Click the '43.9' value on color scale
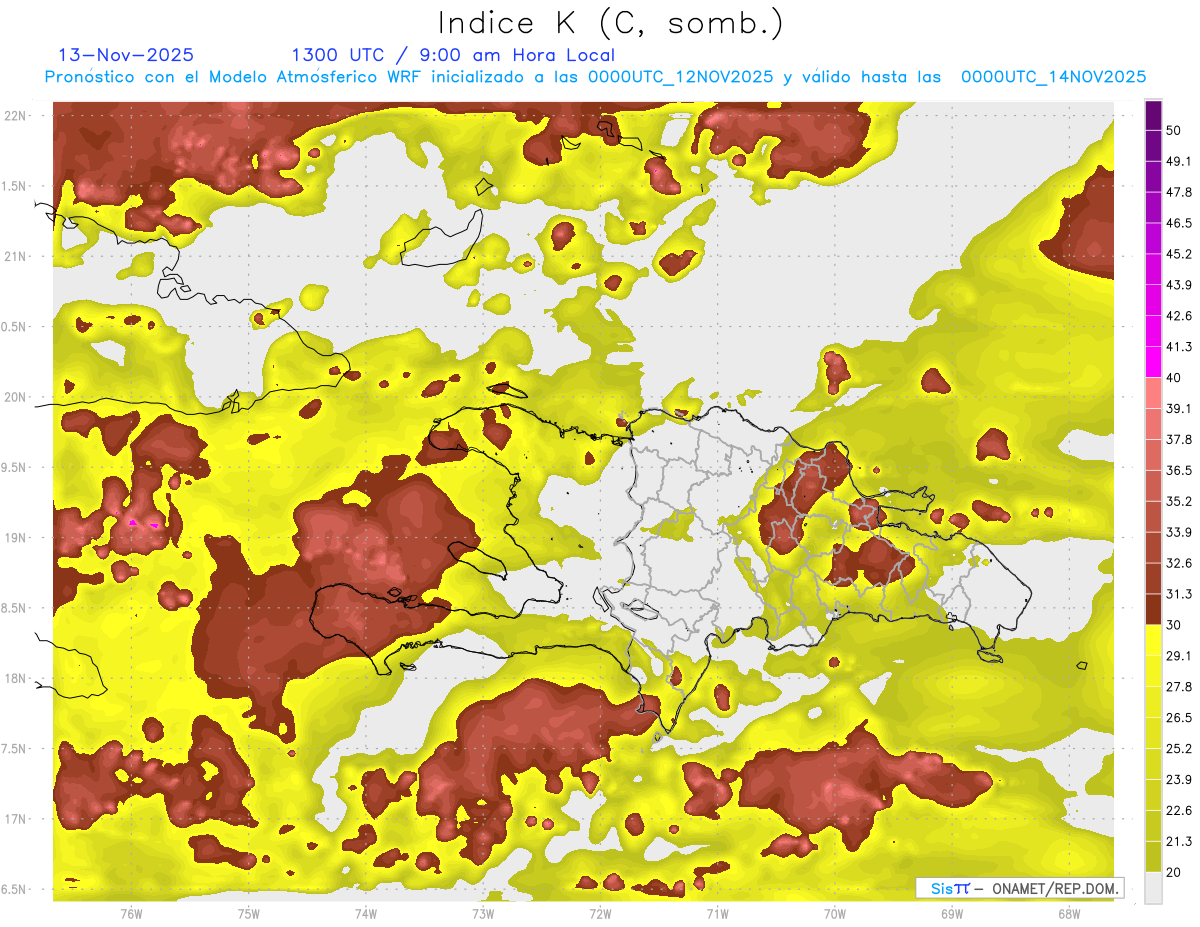Image resolution: width=1200 pixels, height=927 pixels. pyautogui.click(x=1179, y=285)
